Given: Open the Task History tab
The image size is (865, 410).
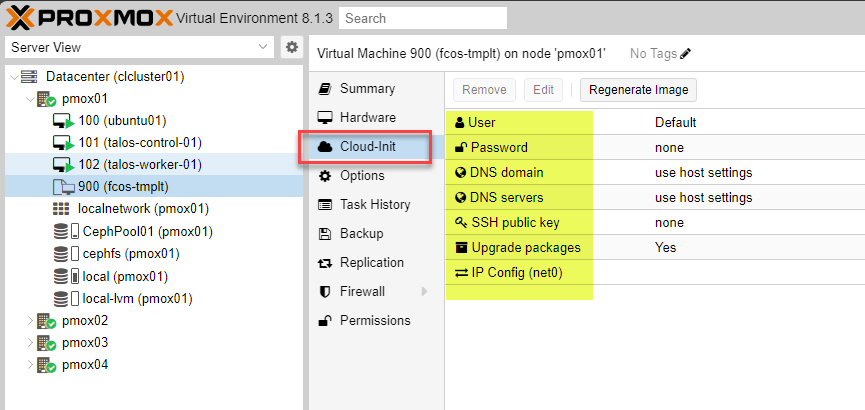Looking at the screenshot, I should [x=374, y=205].
